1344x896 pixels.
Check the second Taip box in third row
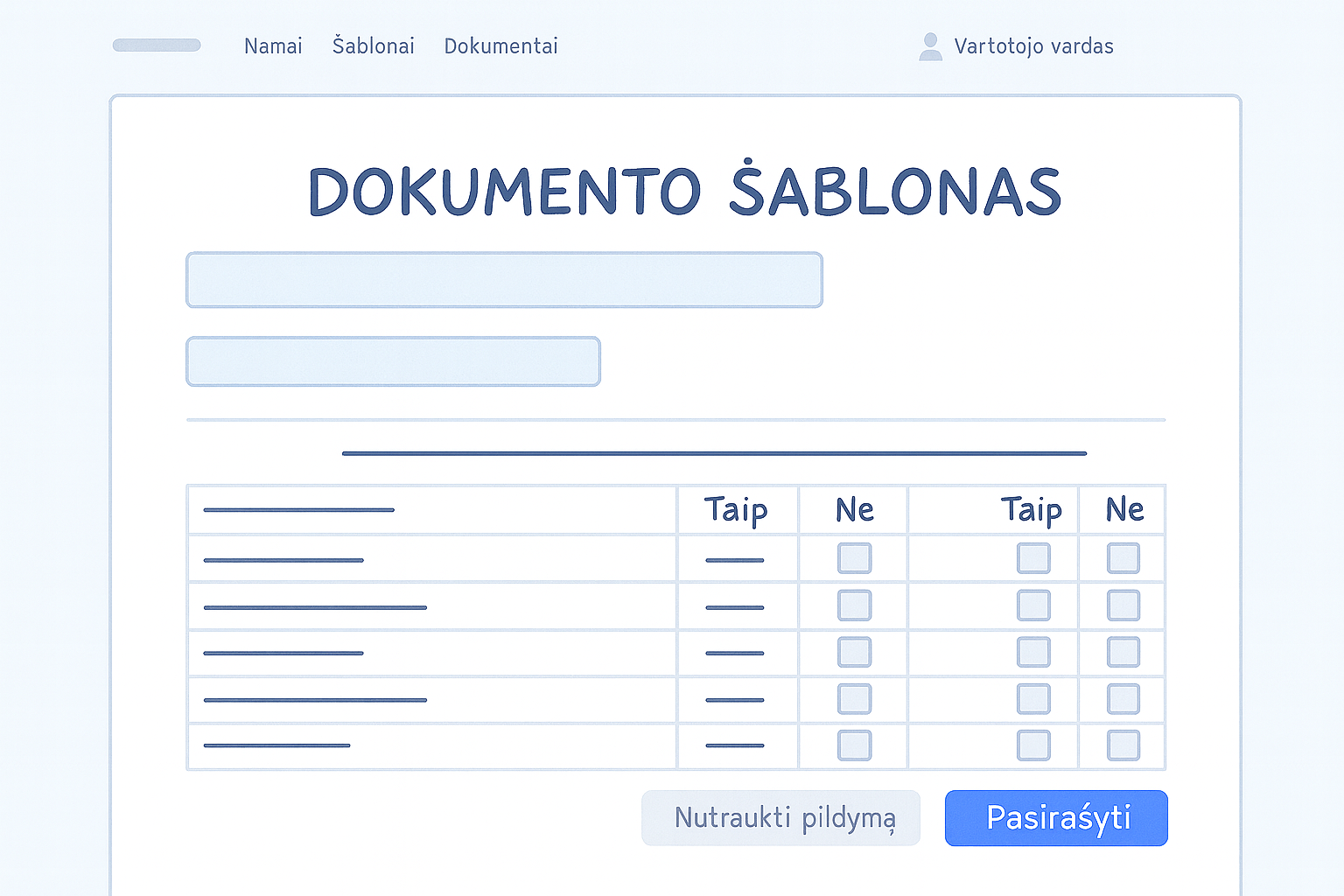pos(1033,653)
